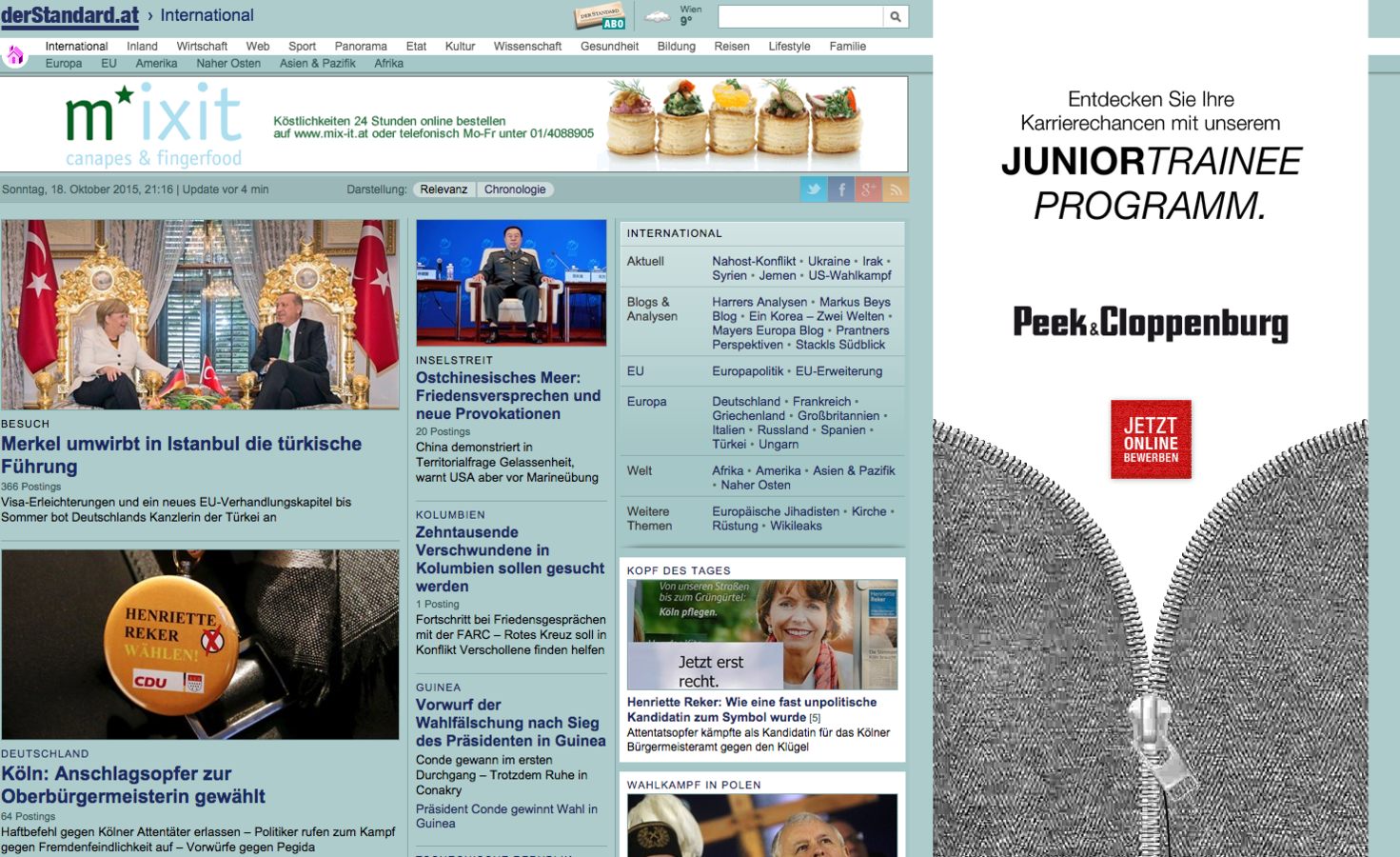Open the Ukraine topic link
The image size is (1400, 857).
point(829,261)
